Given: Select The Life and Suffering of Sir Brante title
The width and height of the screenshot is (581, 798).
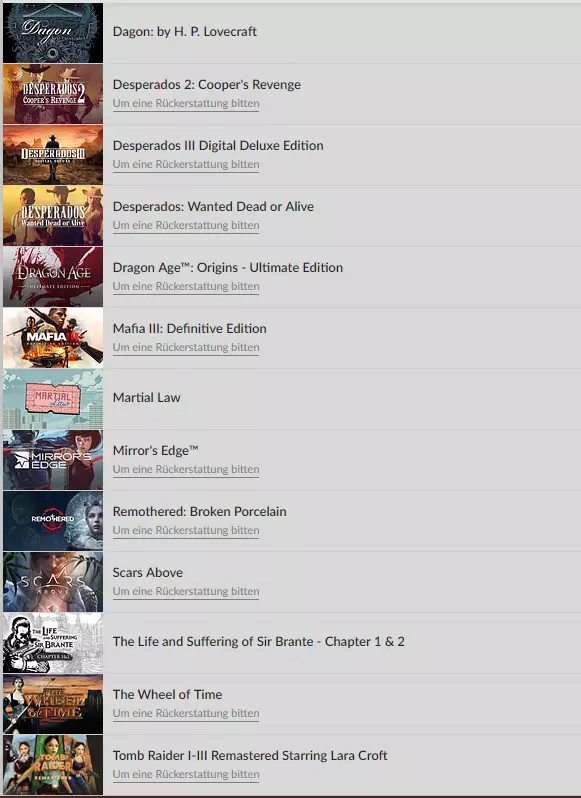Looking at the screenshot, I should [x=258, y=641].
